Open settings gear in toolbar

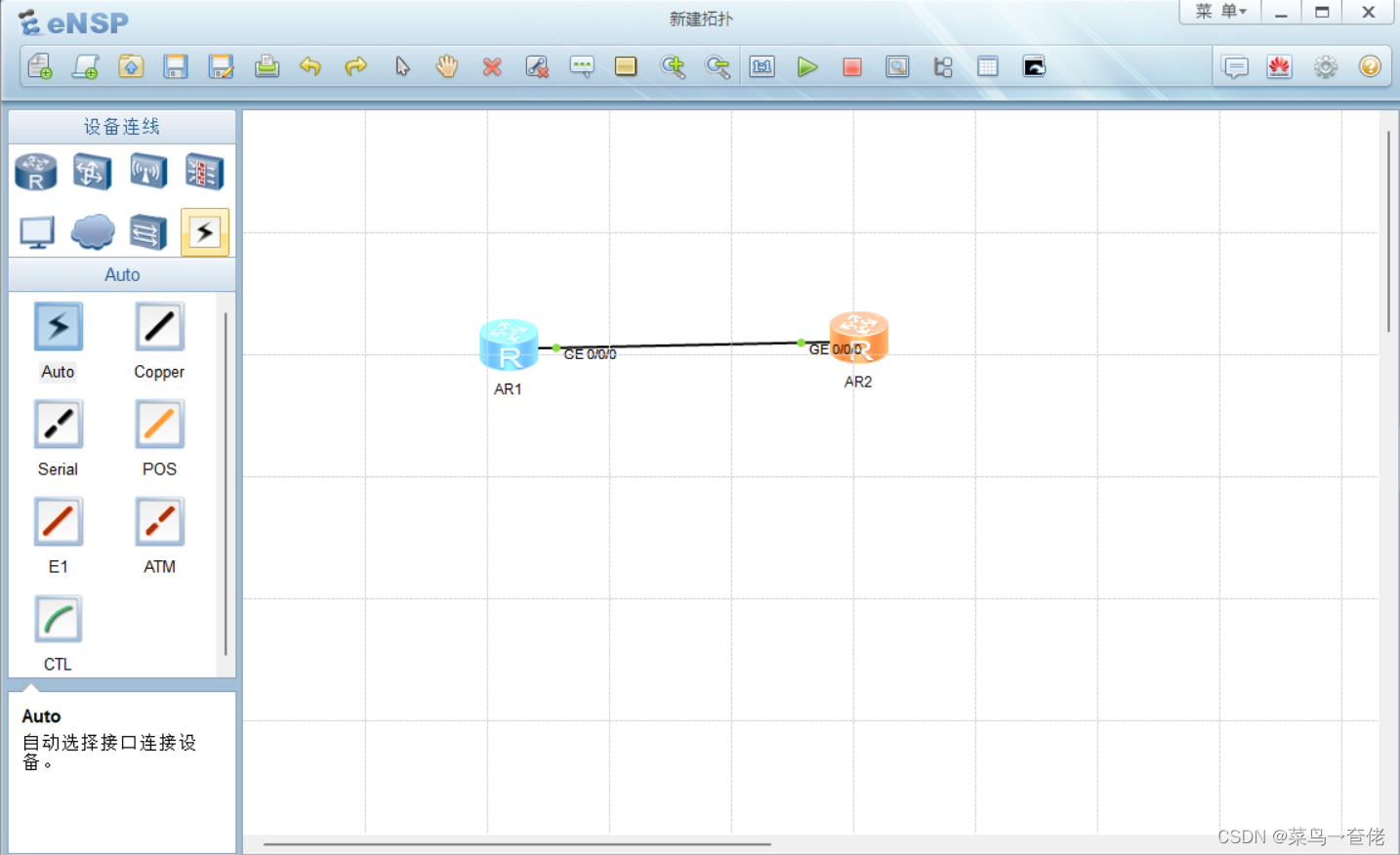tap(1325, 66)
